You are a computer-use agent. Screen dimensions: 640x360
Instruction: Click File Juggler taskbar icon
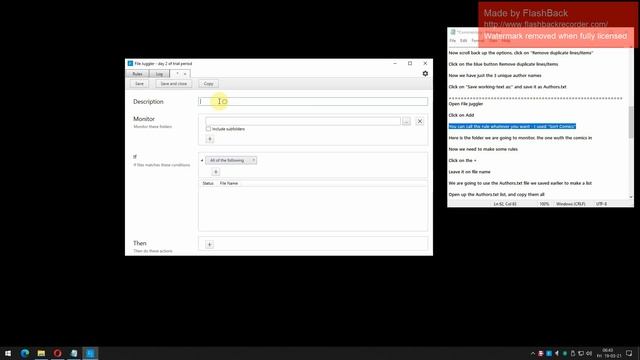pos(90,353)
